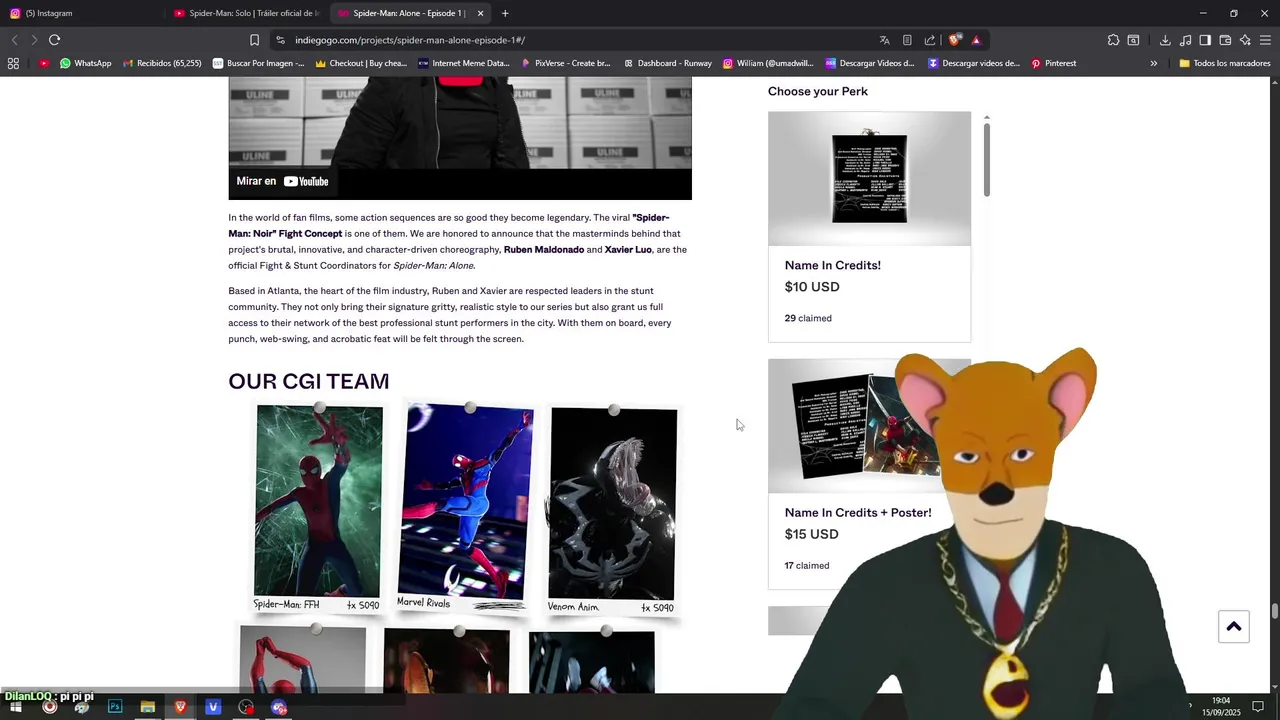Open the YouTube bookmark icon
Screen dimensions: 1280x720
[44, 63]
